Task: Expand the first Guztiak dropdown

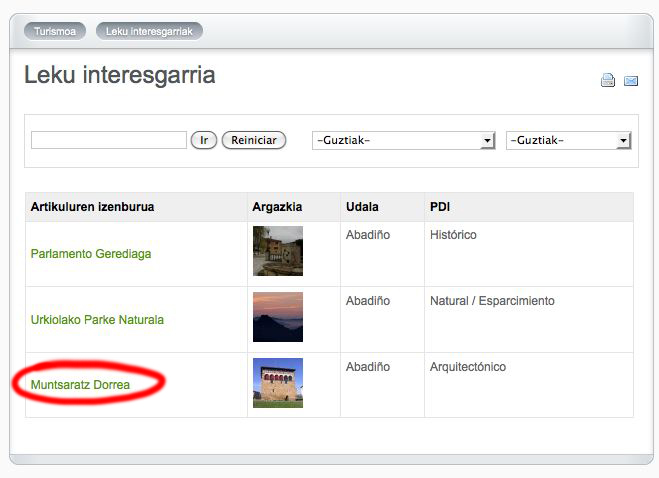Action: click(x=403, y=141)
